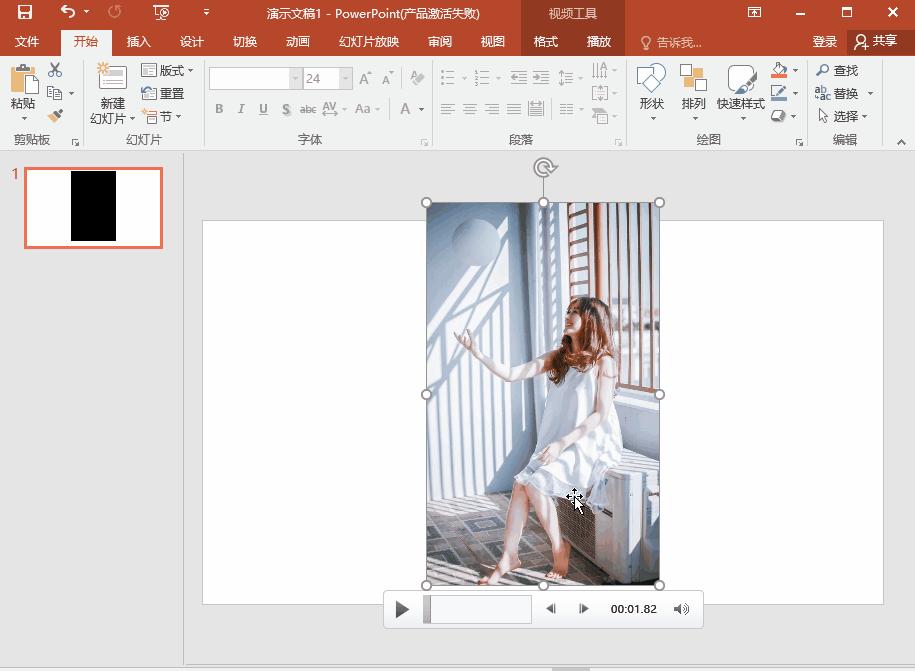Screen dimensions: 915x671
Task: Expand the 版式 layout dropdown
Action: 168,70
